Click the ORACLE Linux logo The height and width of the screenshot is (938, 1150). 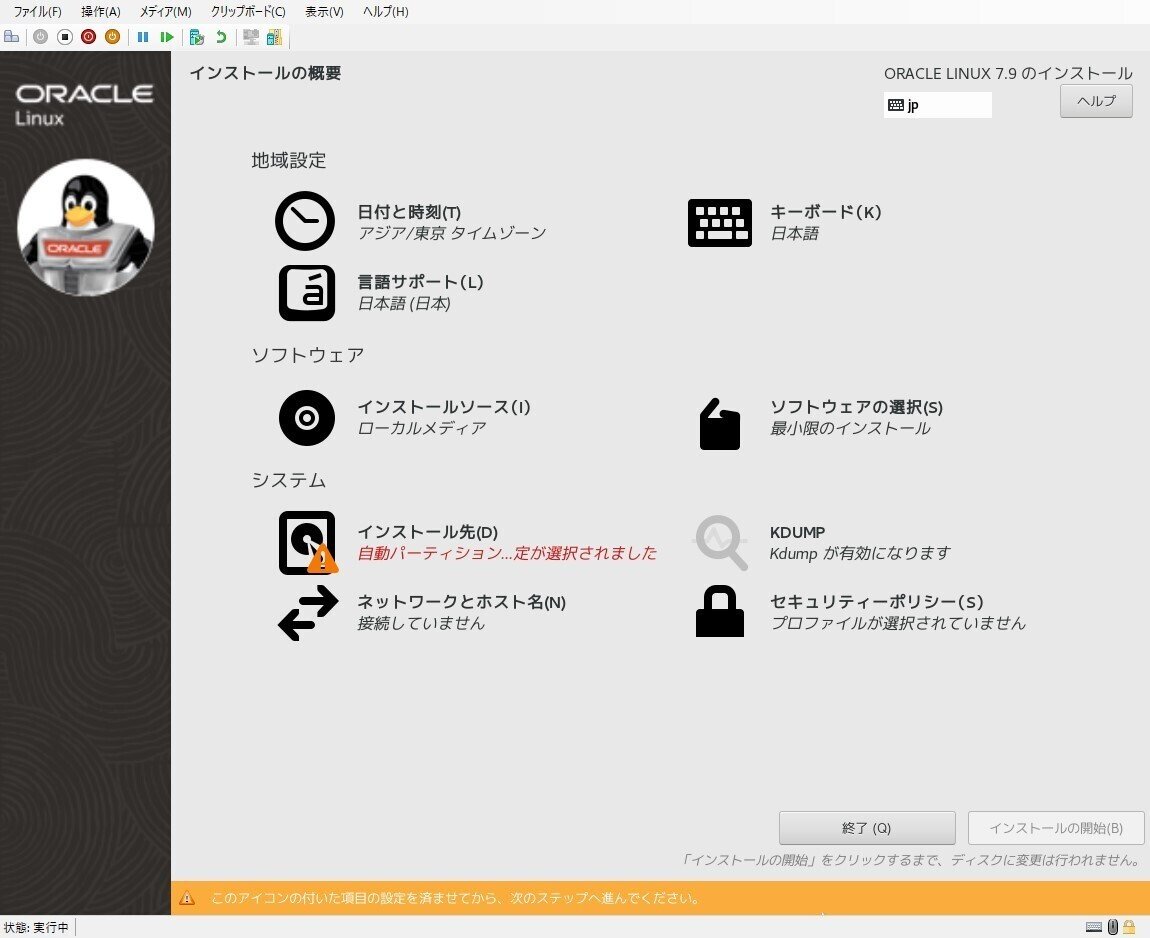point(84,104)
